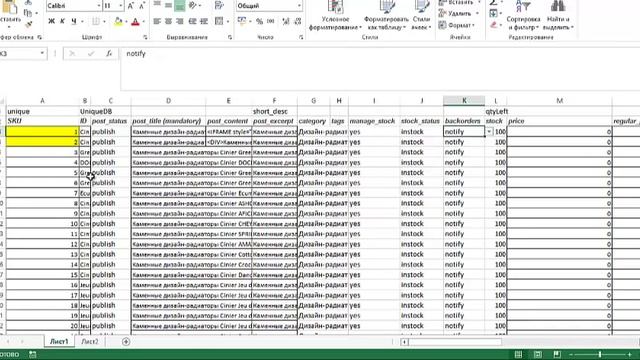Open the number format 'Общий' dropdown
Viewport: 640px width, 360px height.
[299, 6]
